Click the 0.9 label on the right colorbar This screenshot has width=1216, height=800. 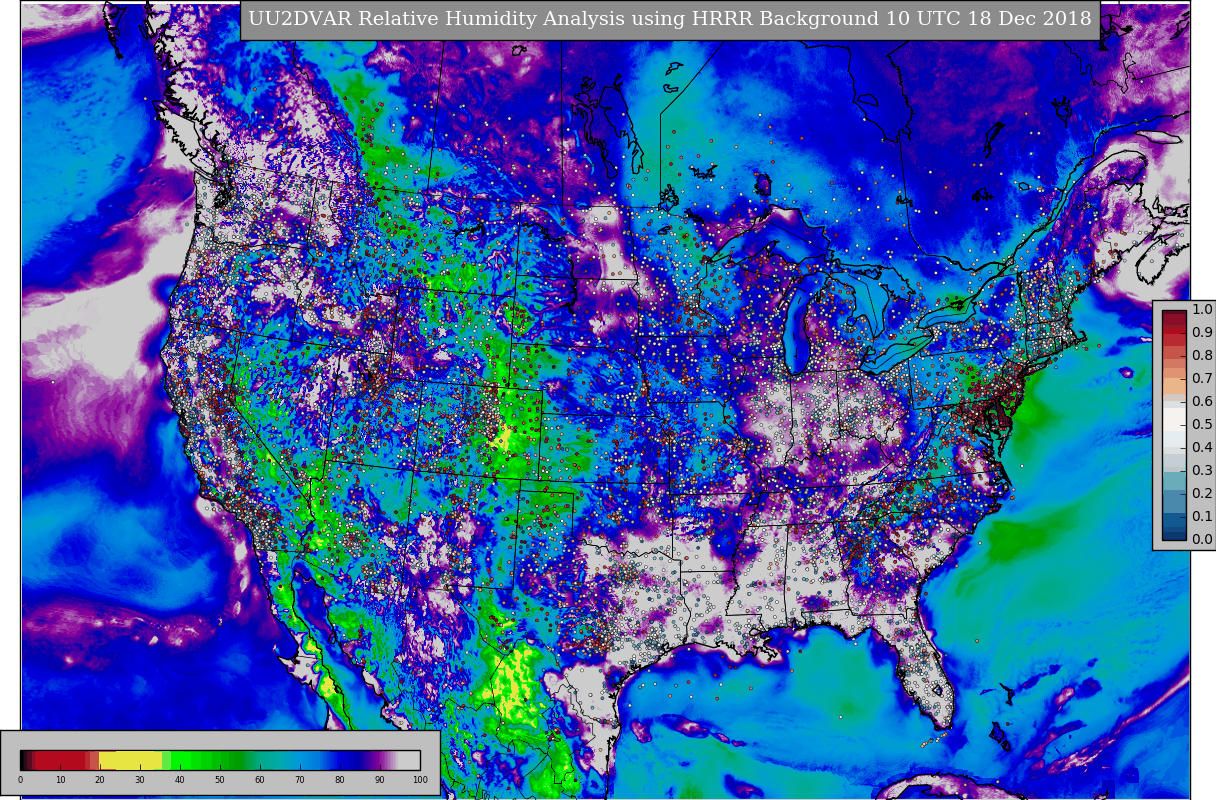point(1202,332)
